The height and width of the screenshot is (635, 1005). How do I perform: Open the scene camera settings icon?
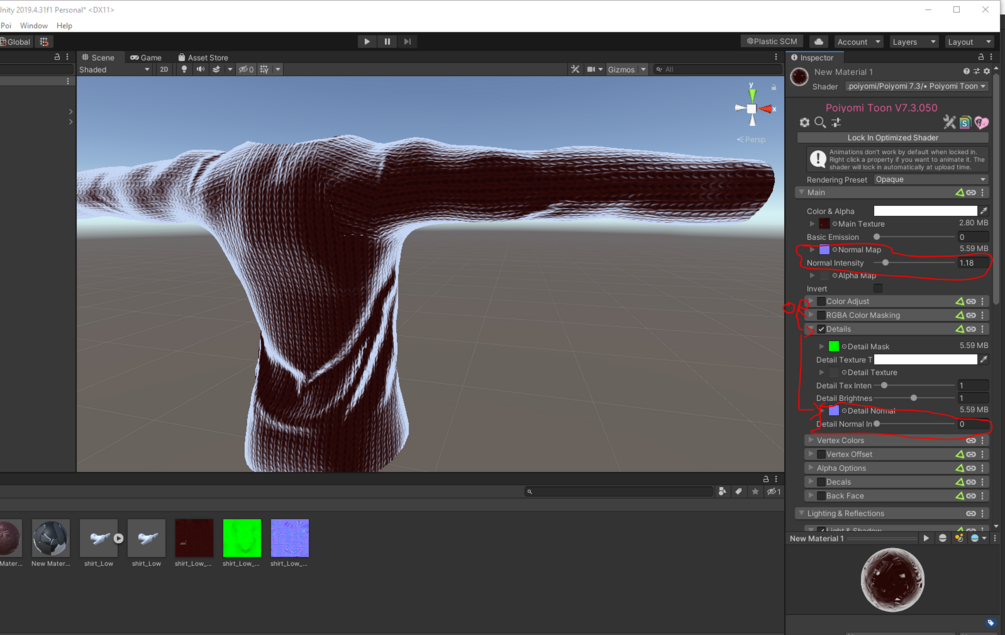[591, 69]
